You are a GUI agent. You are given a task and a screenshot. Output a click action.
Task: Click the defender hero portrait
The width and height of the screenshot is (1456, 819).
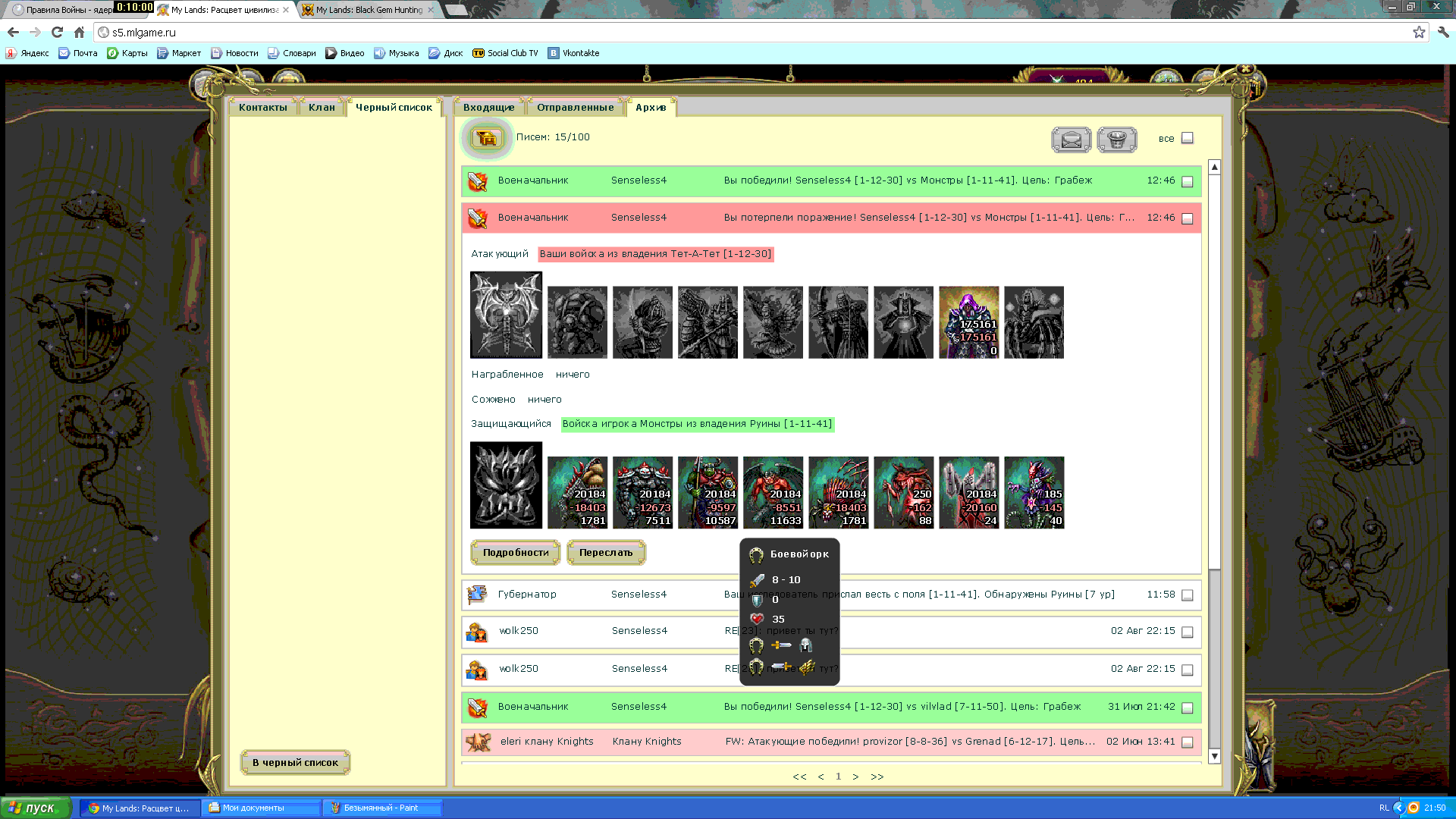pyautogui.click(x=506, y=485)
